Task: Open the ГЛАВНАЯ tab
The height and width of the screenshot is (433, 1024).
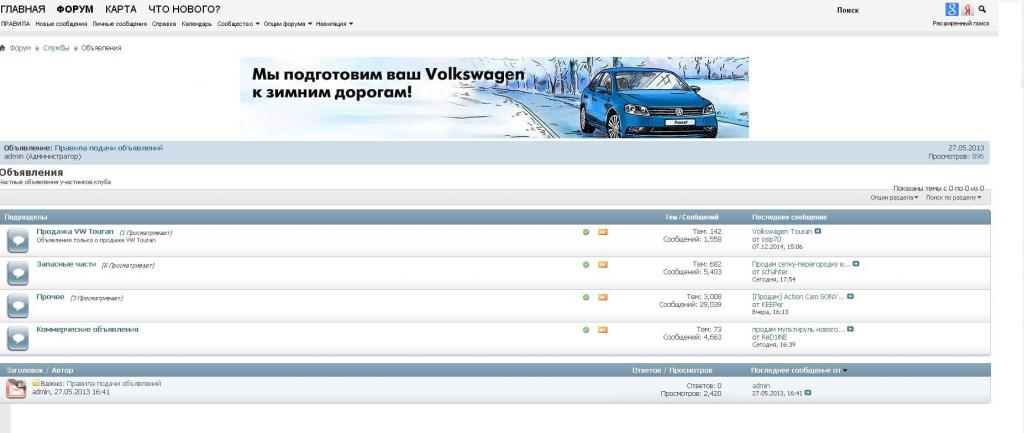Action: point(23,9)
